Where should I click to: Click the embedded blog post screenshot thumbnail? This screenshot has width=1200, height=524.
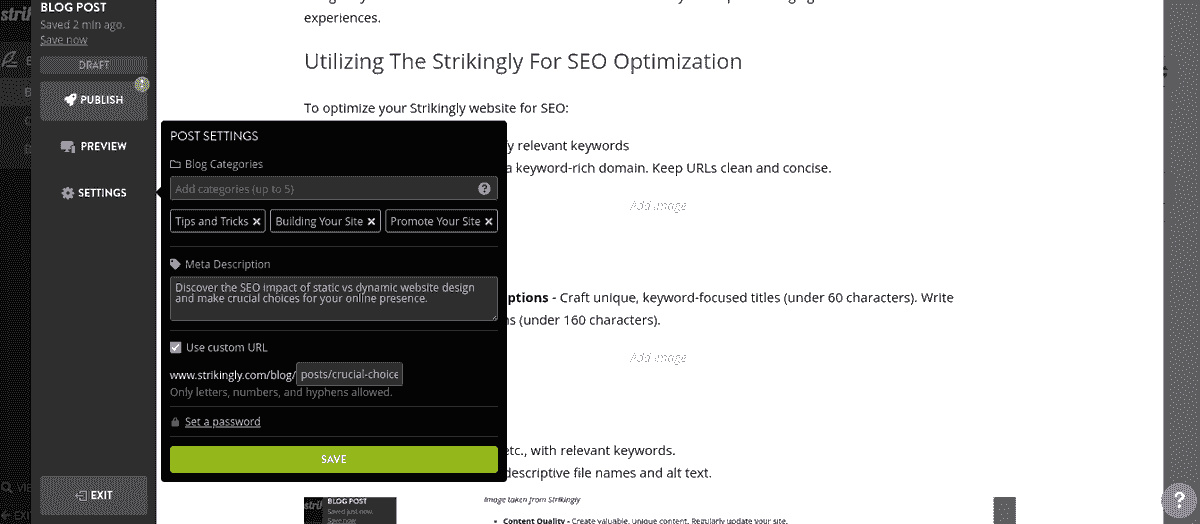[350, 510]
